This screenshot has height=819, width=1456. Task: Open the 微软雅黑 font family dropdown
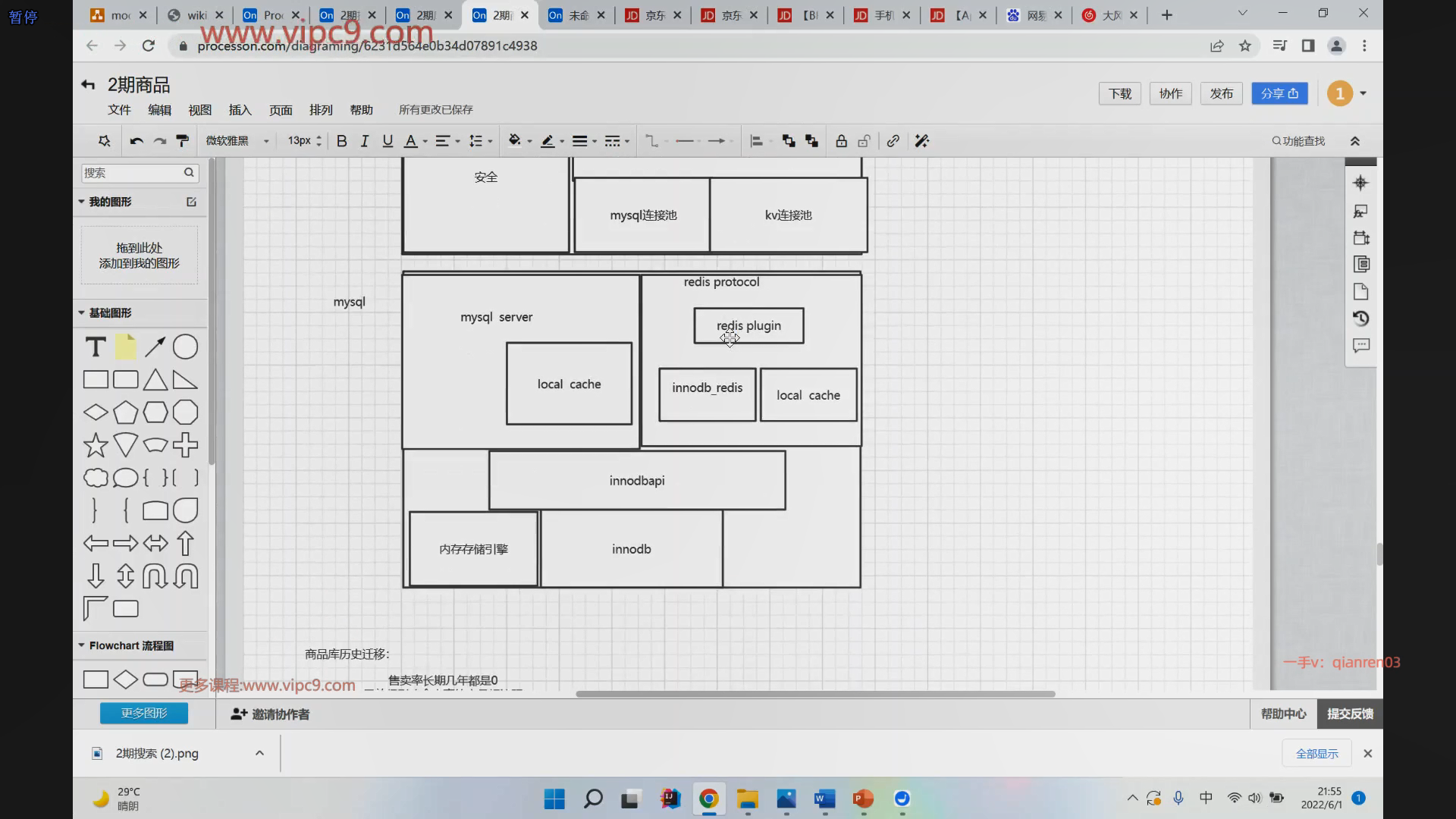pyautogui.click(x=237, y=141)
